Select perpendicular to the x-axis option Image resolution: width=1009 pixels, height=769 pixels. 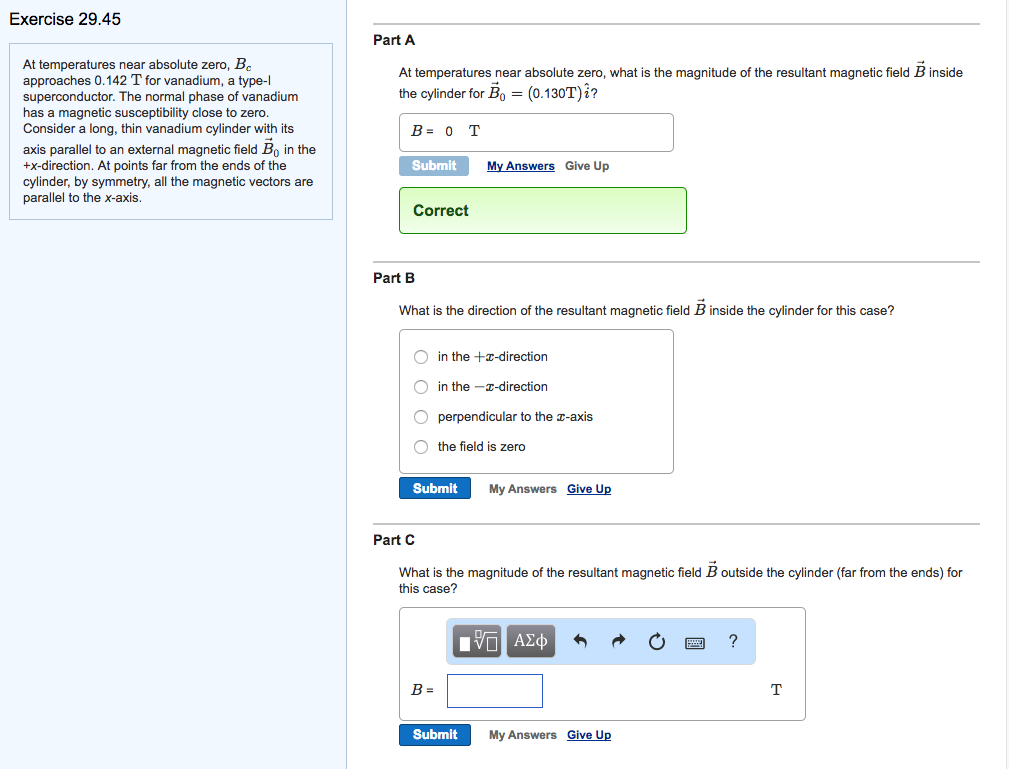tap(421, 417)
